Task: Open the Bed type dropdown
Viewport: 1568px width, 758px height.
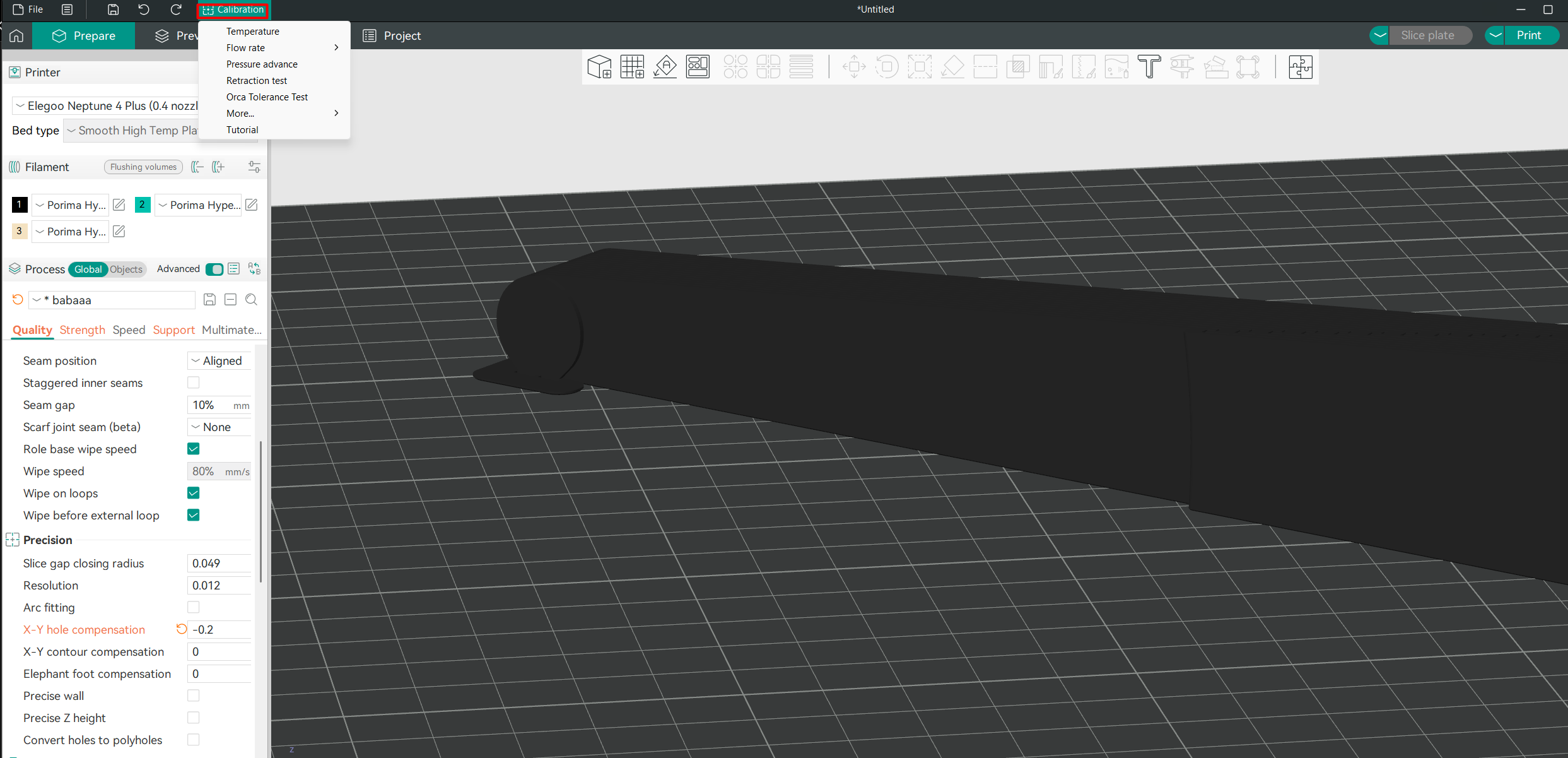Action: click(132, 131)
